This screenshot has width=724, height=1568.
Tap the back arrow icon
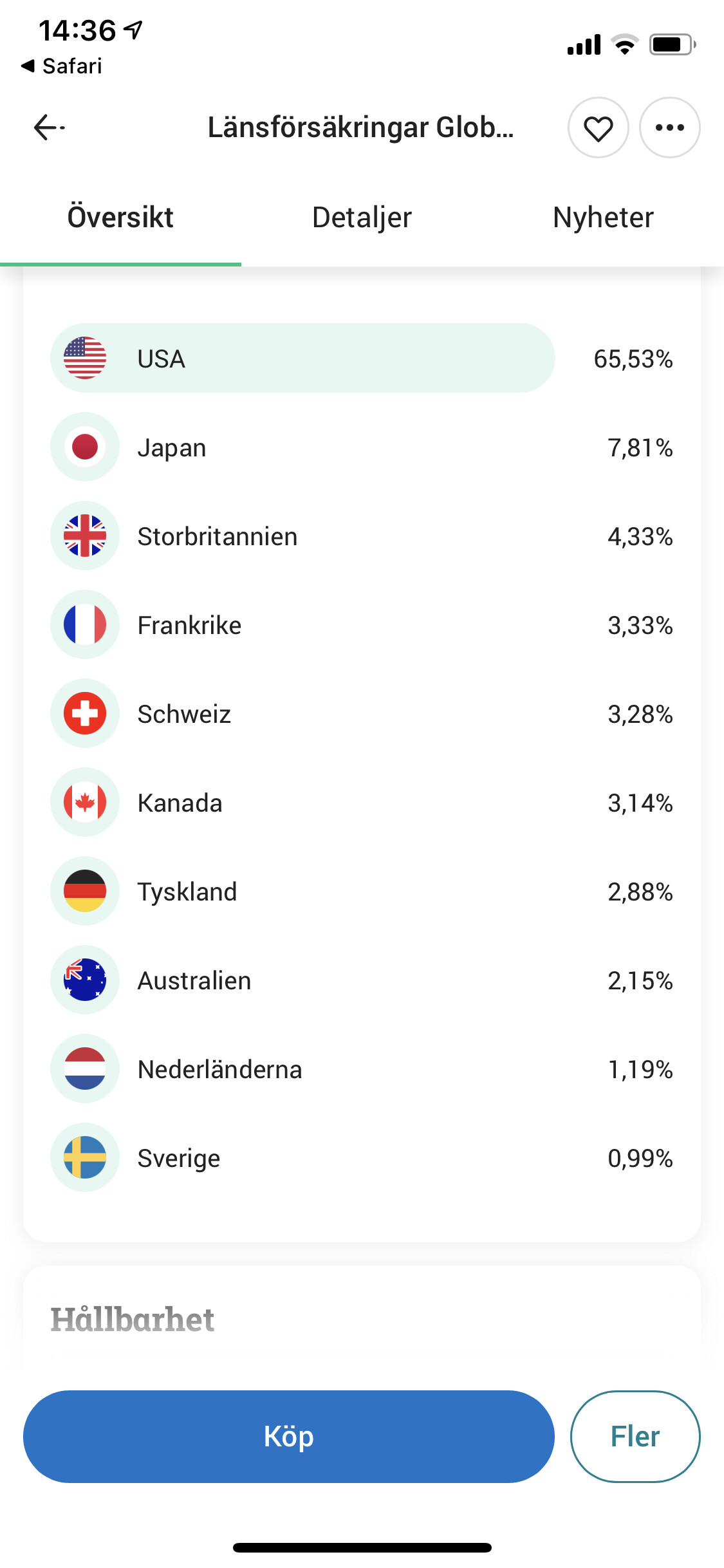(49, 127)
